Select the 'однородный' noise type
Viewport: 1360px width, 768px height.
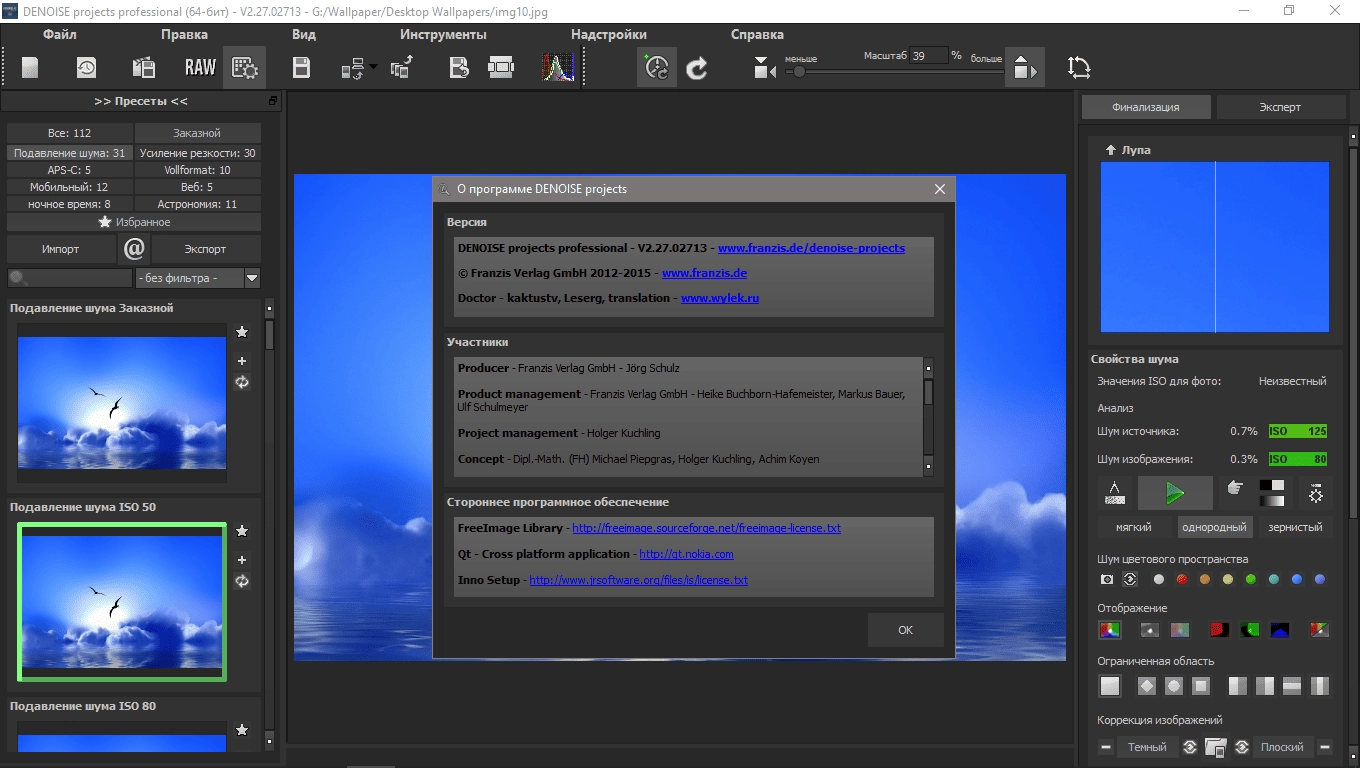coord(1214,527)
